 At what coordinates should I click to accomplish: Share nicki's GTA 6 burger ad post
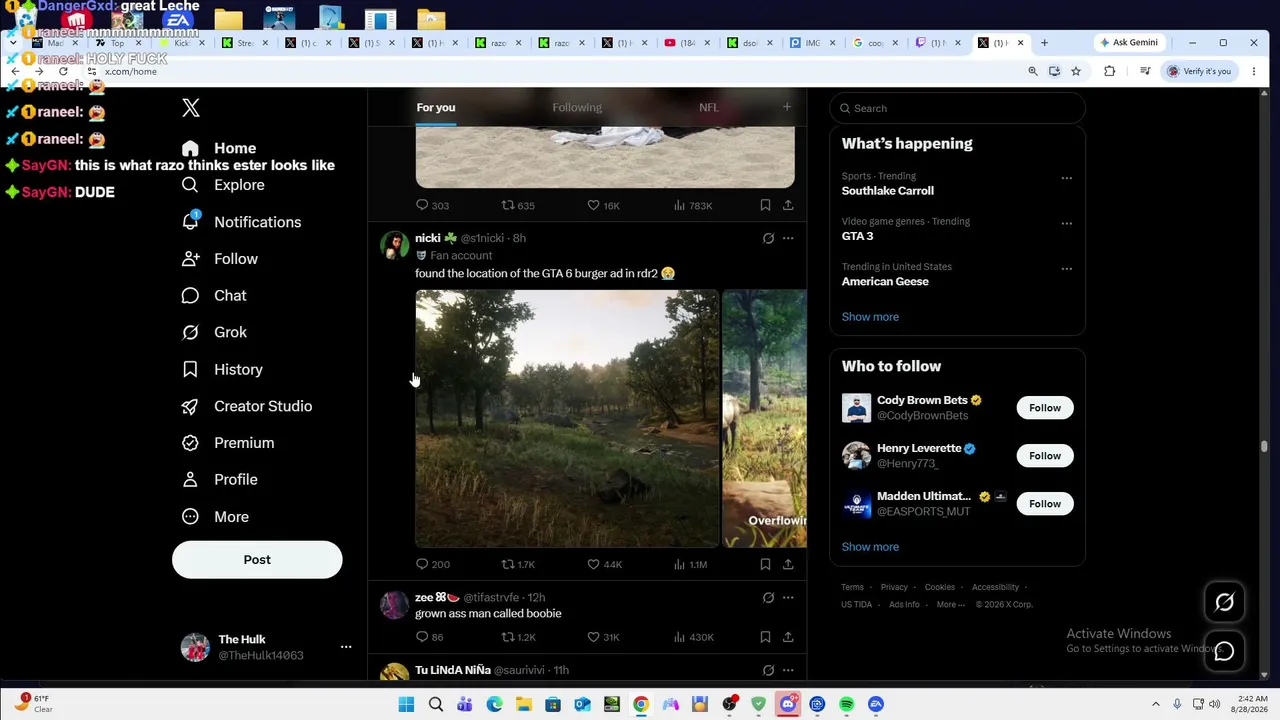(x=788, y=564)
